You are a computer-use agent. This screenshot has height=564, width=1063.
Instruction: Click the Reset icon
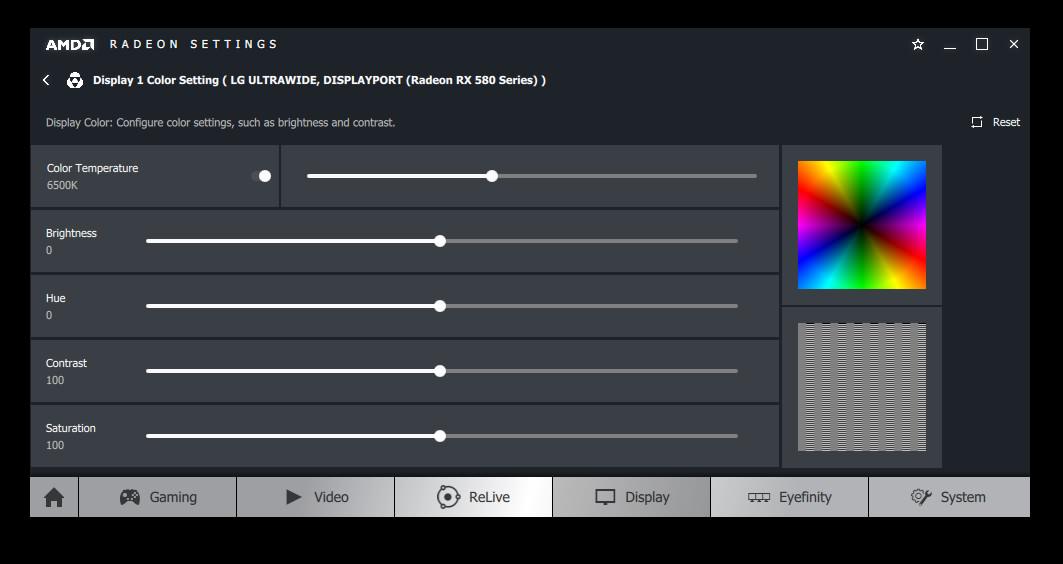point(976,122)
